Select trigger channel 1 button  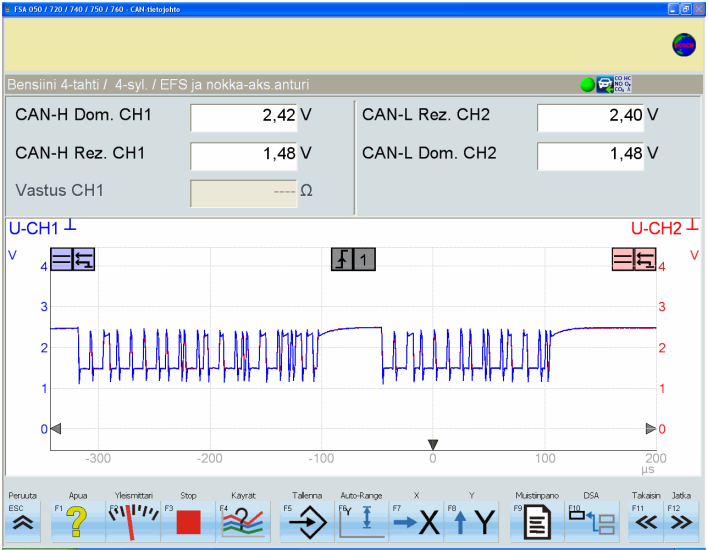[364, 259]
